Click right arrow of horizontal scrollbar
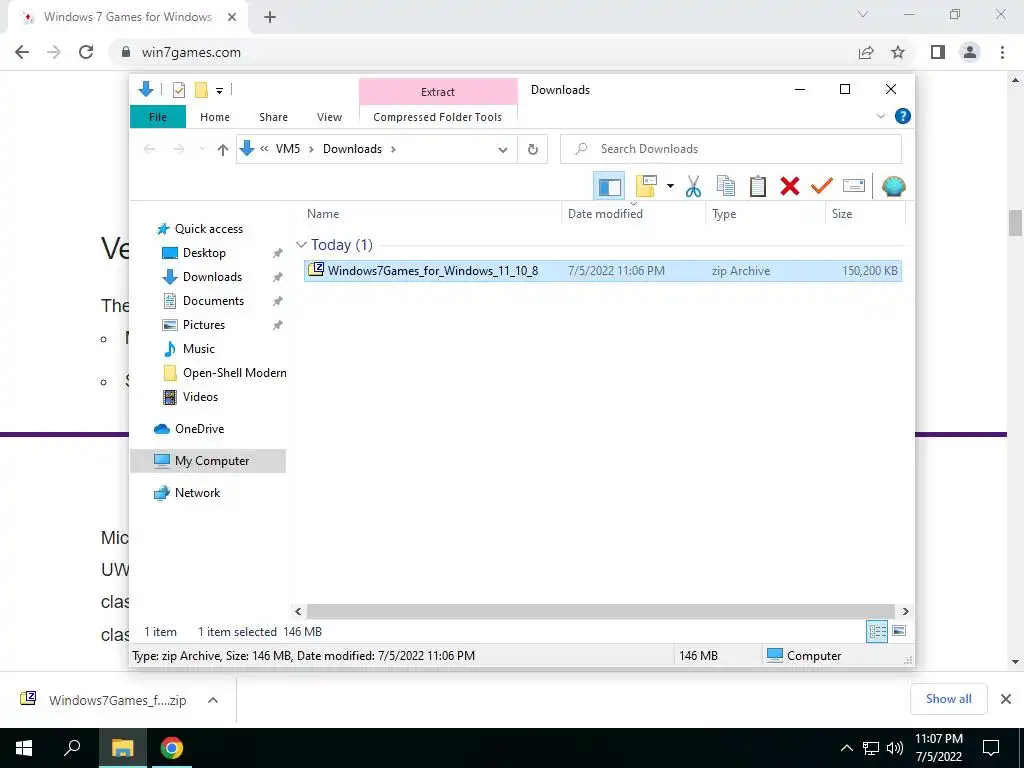 coord(905,611)
